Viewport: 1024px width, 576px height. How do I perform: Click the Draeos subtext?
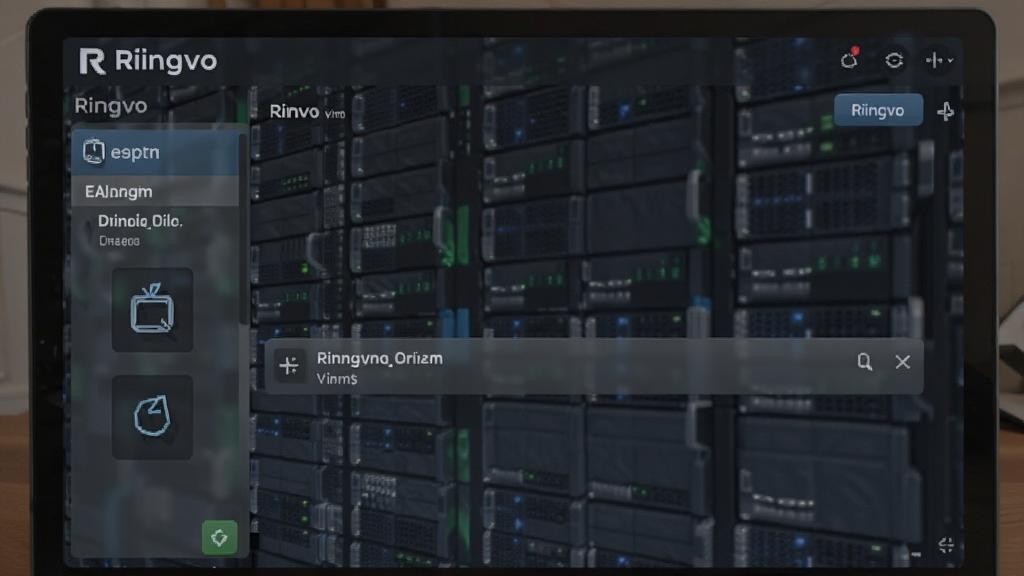[x=119, y=241]
